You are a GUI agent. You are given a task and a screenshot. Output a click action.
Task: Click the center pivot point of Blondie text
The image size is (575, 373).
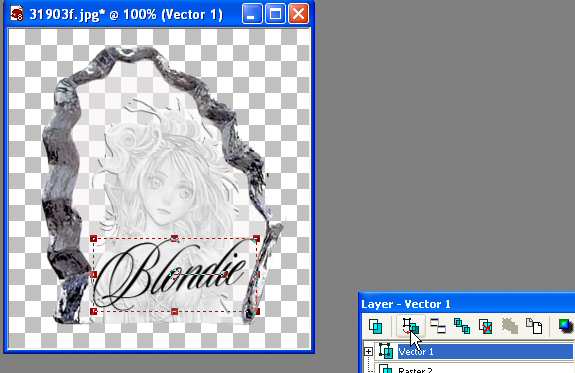tap(174, 274)
